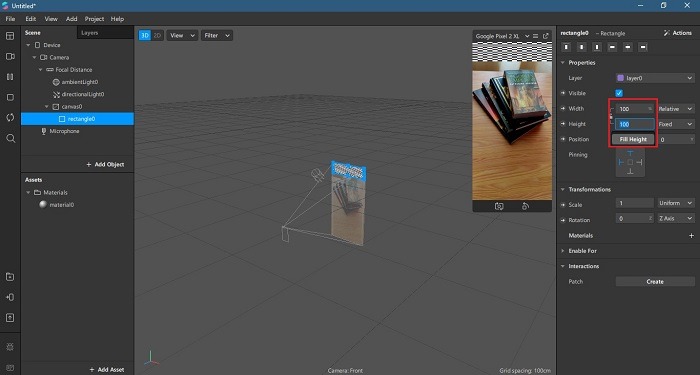Toggle the width-height link lock
This screenshot has height=375, width=700.
[612, 117]
